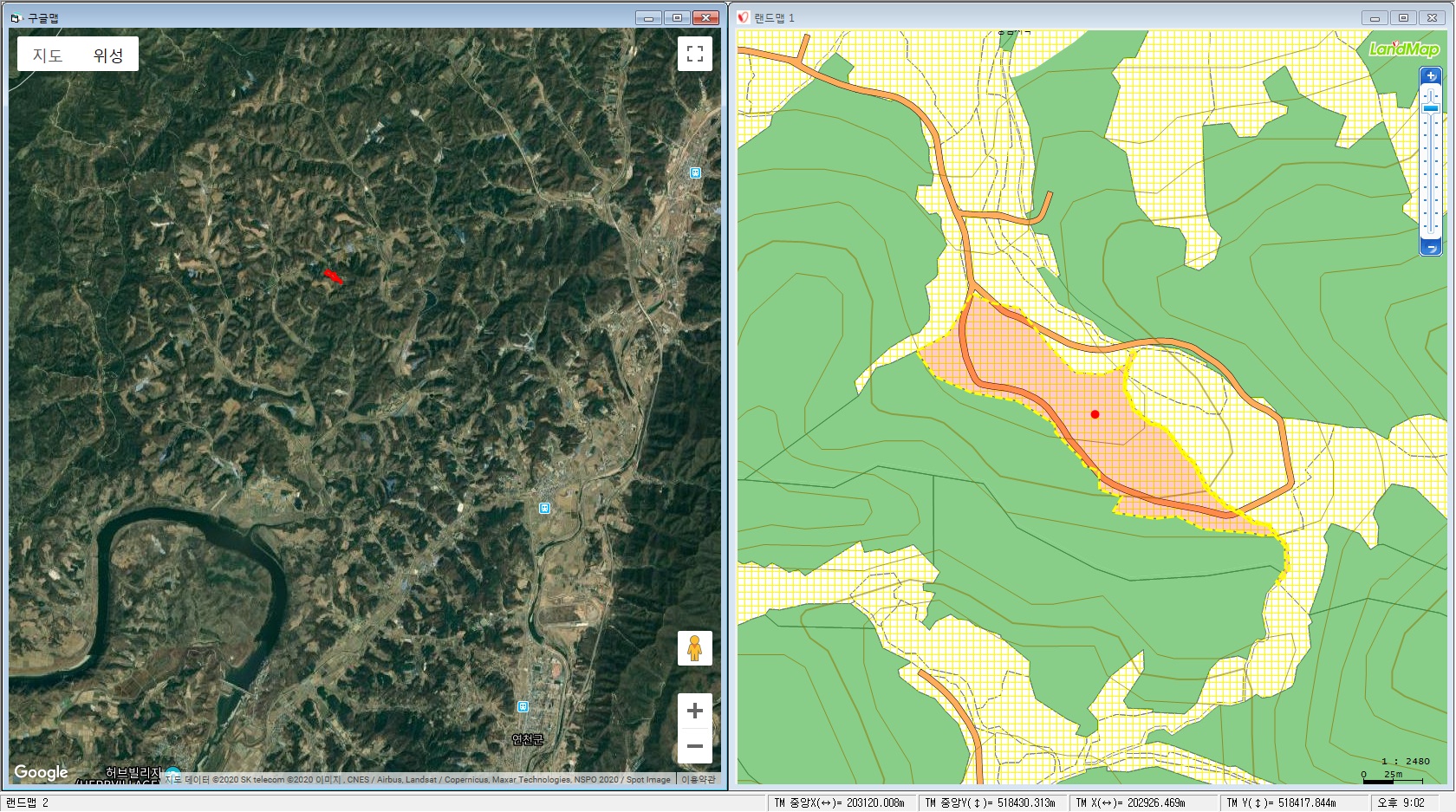Toggle fullscreen view of Google map
The width and height of the screenshot is (1456, 812).
694,54
